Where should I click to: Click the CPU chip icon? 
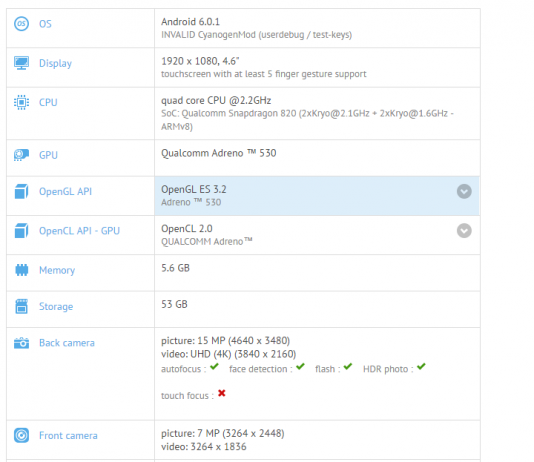pos(21,102)
